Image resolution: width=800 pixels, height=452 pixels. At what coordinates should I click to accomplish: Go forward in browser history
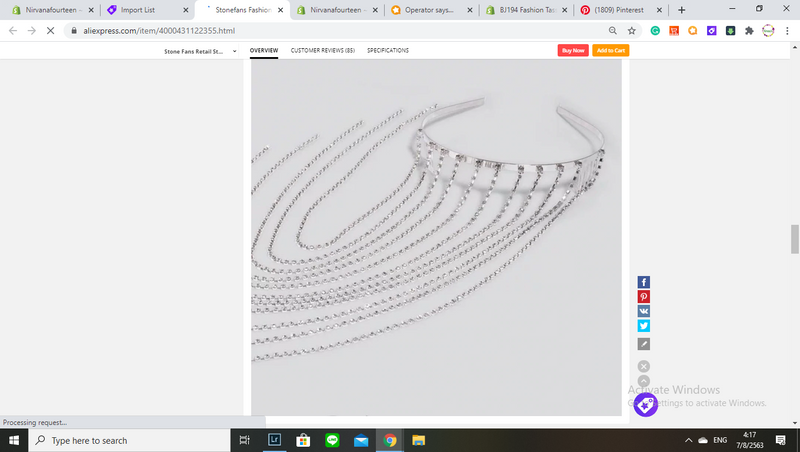(x=32, y=31)
